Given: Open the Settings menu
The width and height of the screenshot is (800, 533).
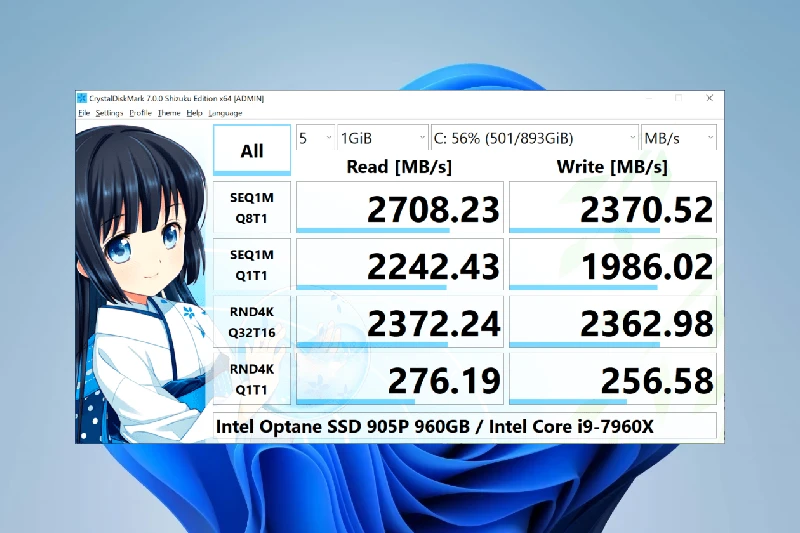Looking at the screenshot, I should [109, 113].
